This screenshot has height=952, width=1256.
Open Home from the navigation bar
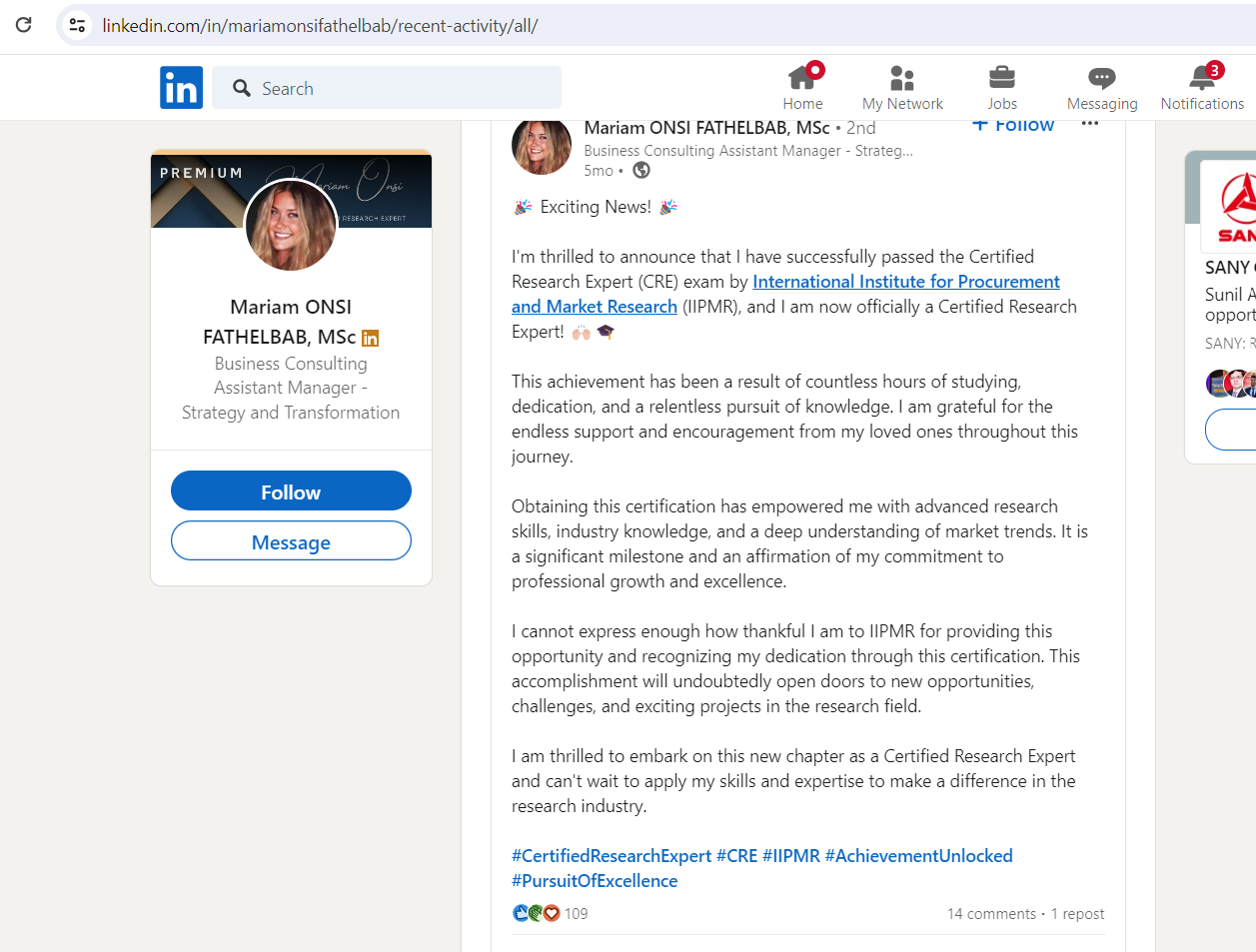(803, 88)
